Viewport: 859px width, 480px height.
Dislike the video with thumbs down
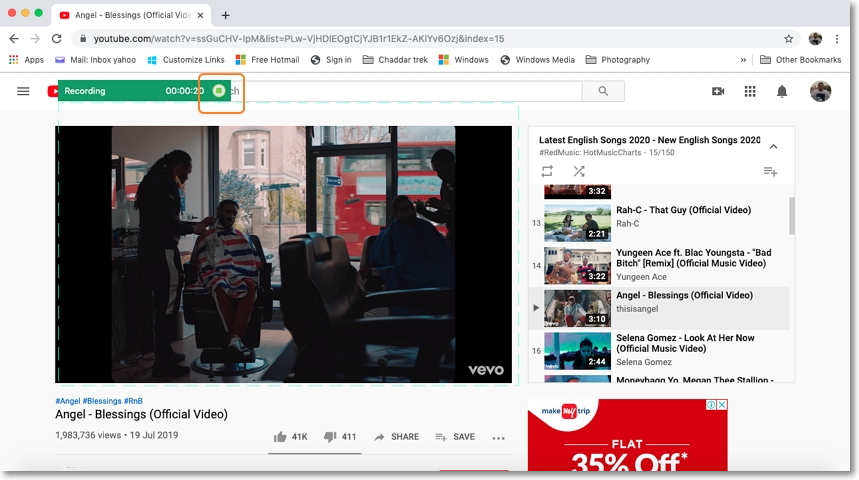330,437
